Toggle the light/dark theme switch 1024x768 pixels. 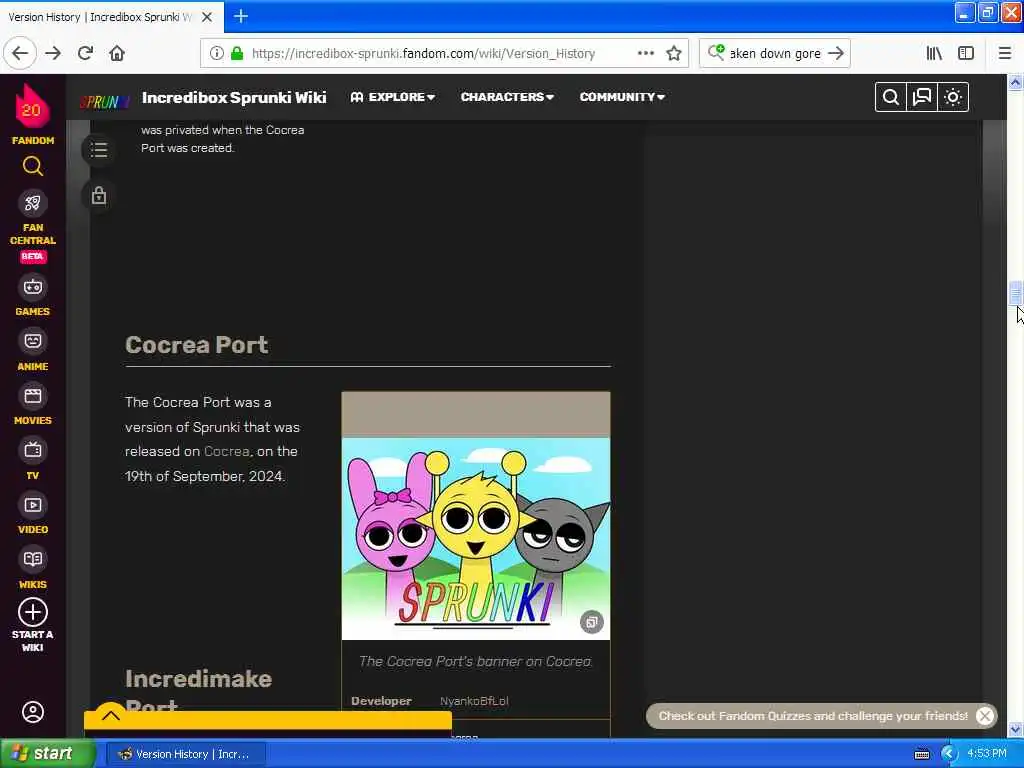tap(953, 97)
